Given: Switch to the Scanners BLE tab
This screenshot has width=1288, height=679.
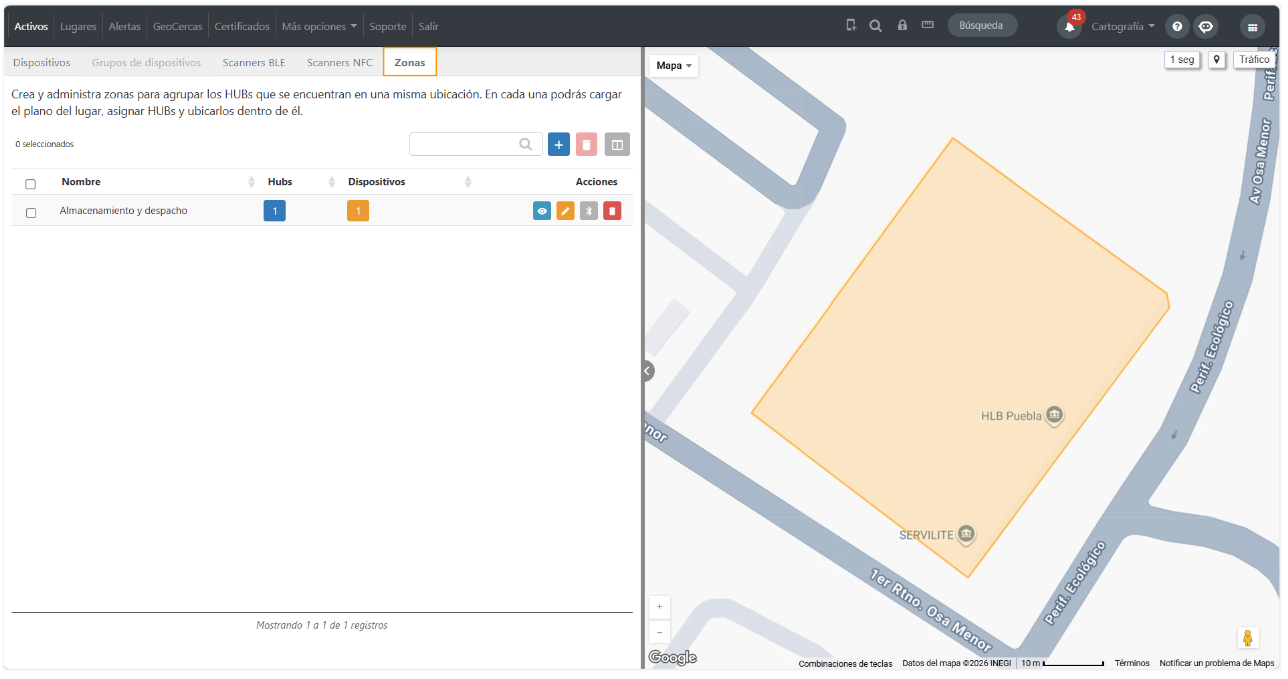Looking at the screenshot, I should 254,62.
